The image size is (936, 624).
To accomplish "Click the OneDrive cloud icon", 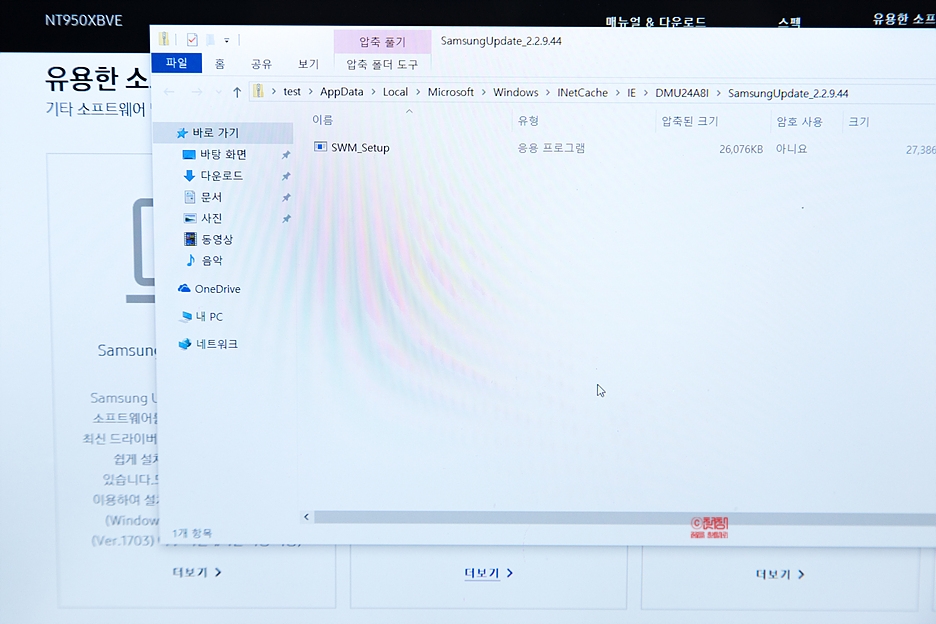I will click(184, 288).
